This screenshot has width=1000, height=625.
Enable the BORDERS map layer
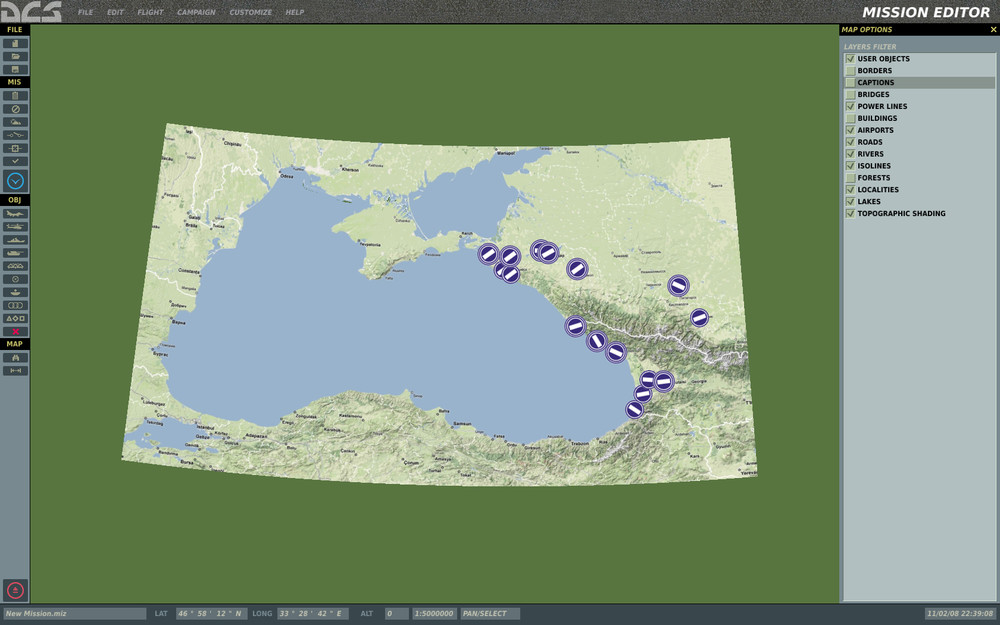pos(850,70)
